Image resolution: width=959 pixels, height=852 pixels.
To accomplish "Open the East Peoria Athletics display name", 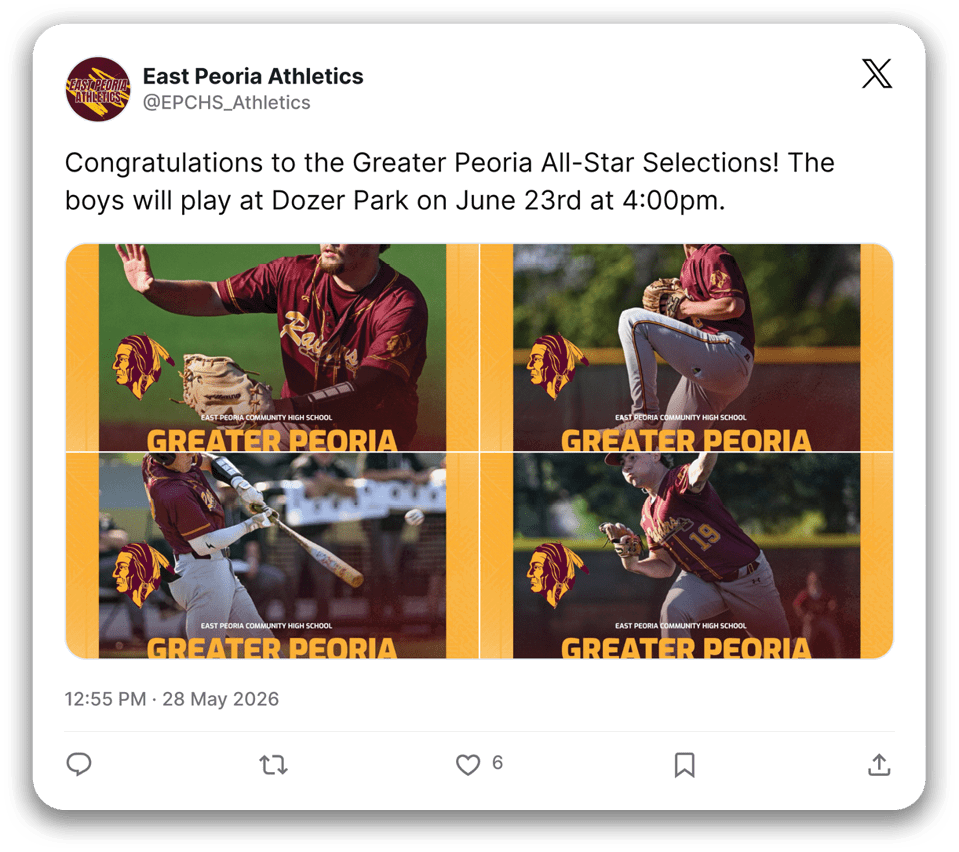I will pos(253,76).
